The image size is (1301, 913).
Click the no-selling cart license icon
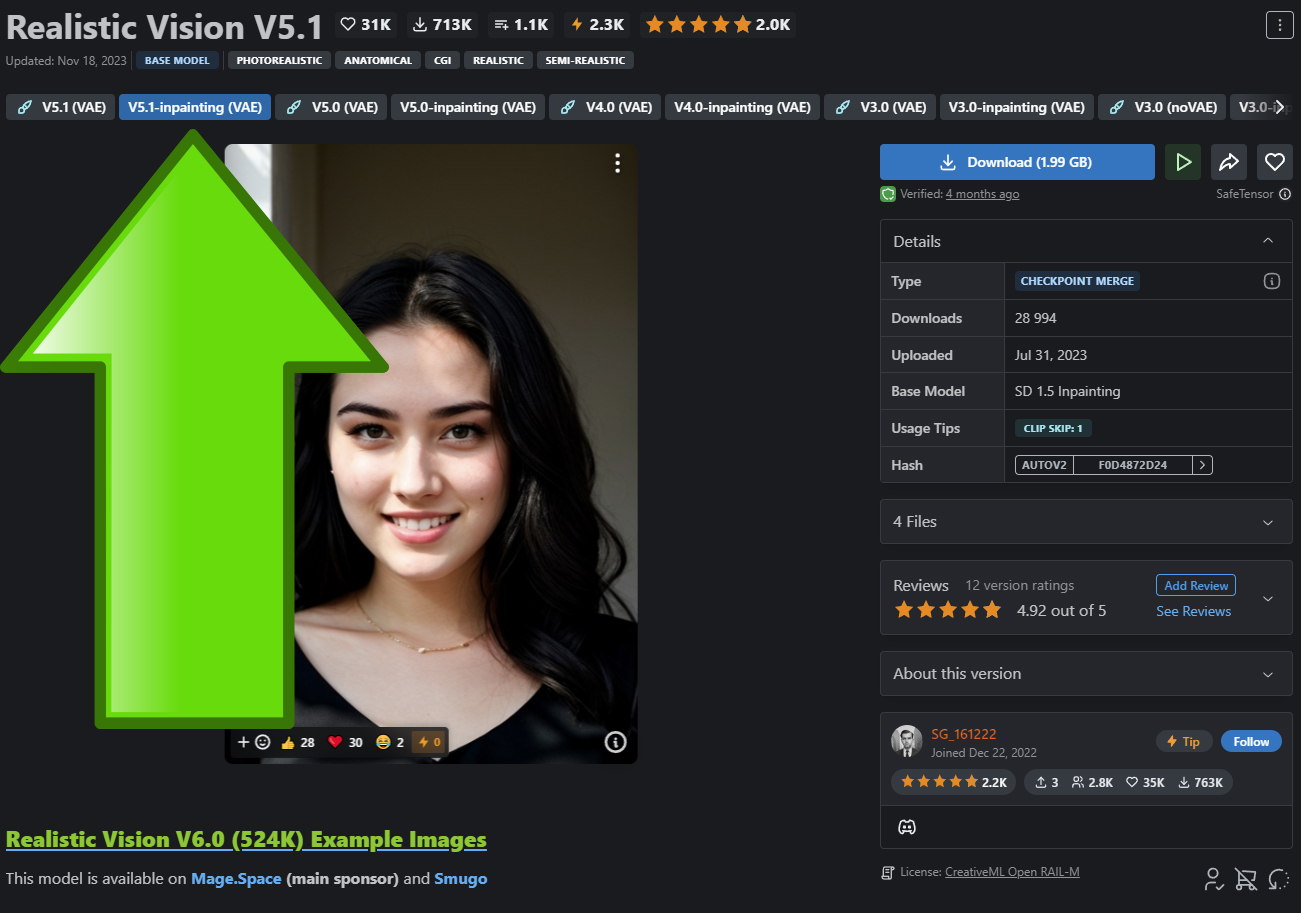click(1246, 879)
